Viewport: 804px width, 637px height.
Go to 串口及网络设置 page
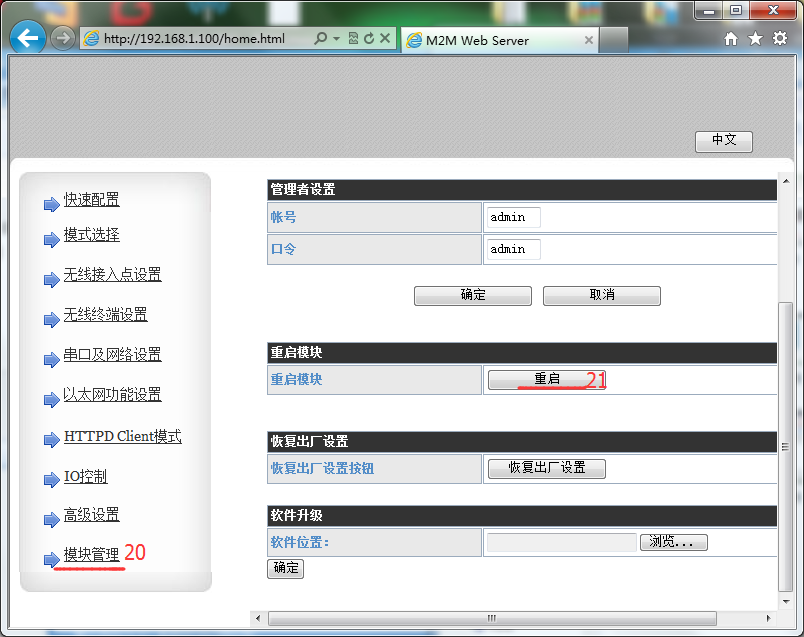pyautogui.click(x=112, y=355)
